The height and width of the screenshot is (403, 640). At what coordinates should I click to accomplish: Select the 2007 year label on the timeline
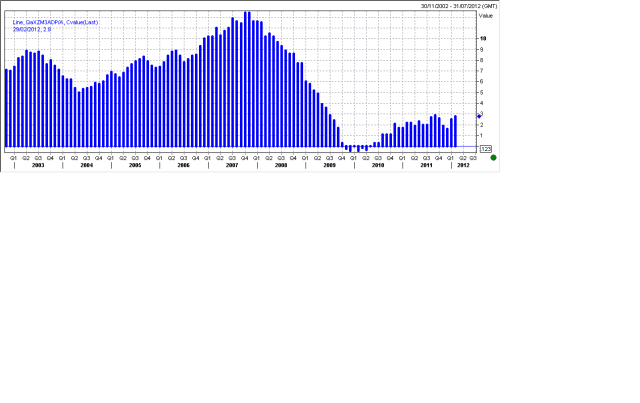pos(232,165)
